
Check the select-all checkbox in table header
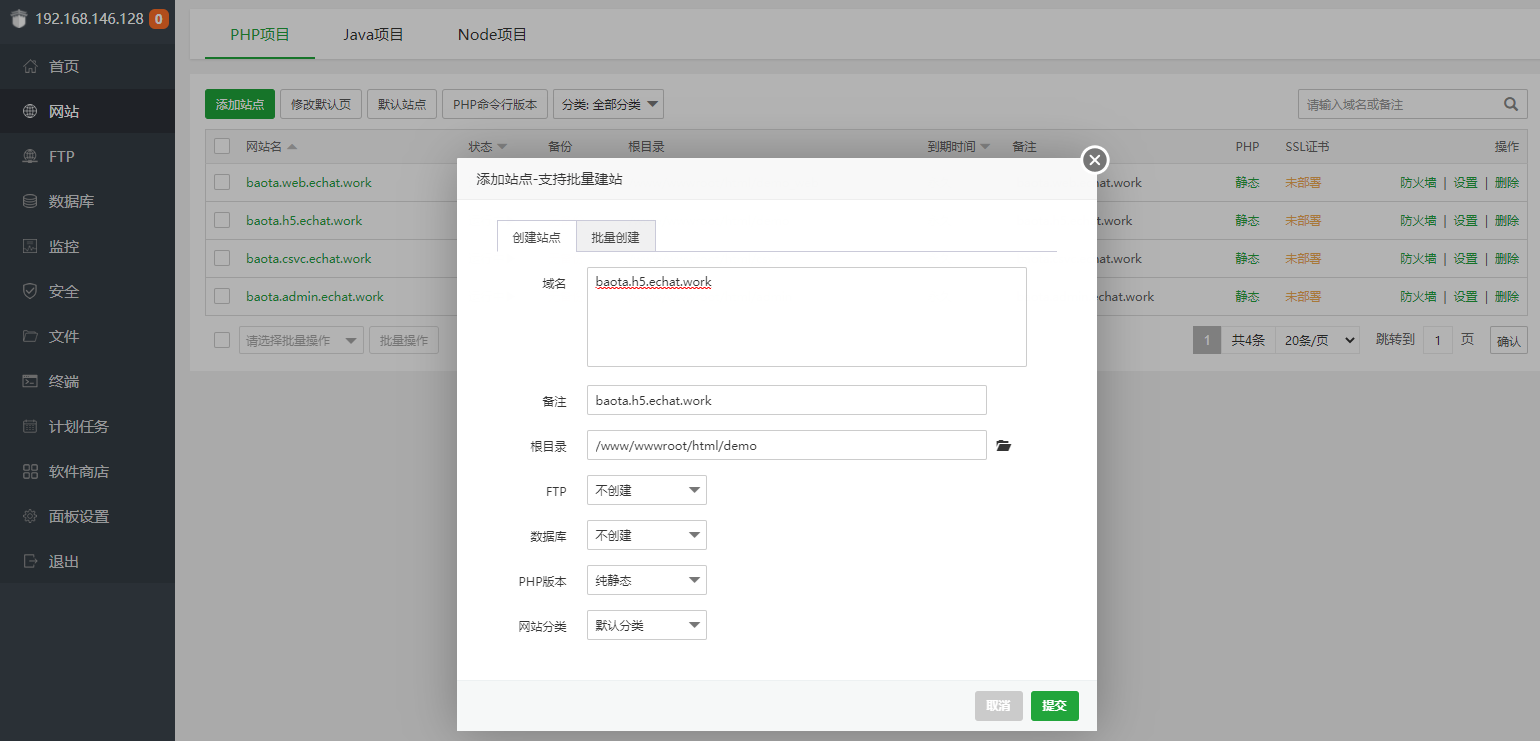(222, 146)
